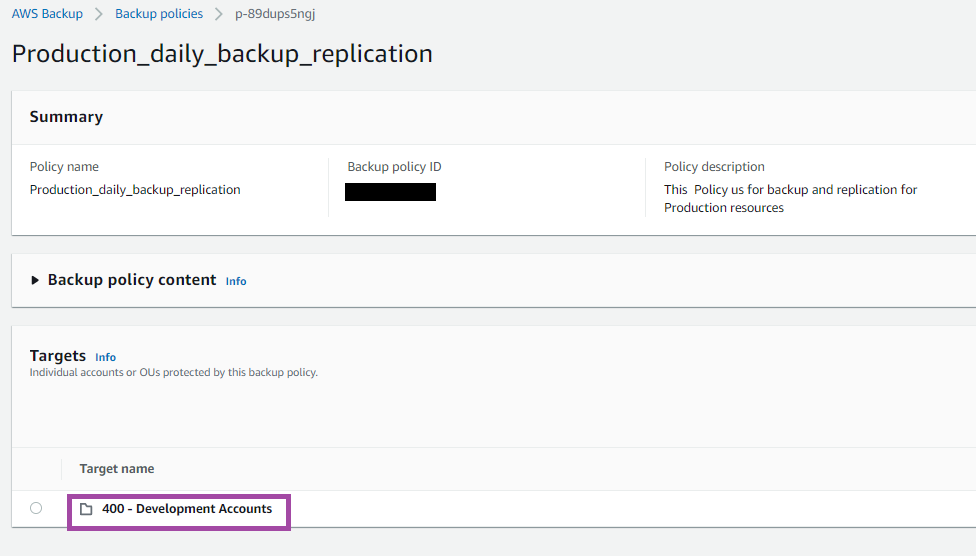This screenshot has width=976, height=556.
Task: Open Info link next to Targets heading
Action: coord(105,357)
